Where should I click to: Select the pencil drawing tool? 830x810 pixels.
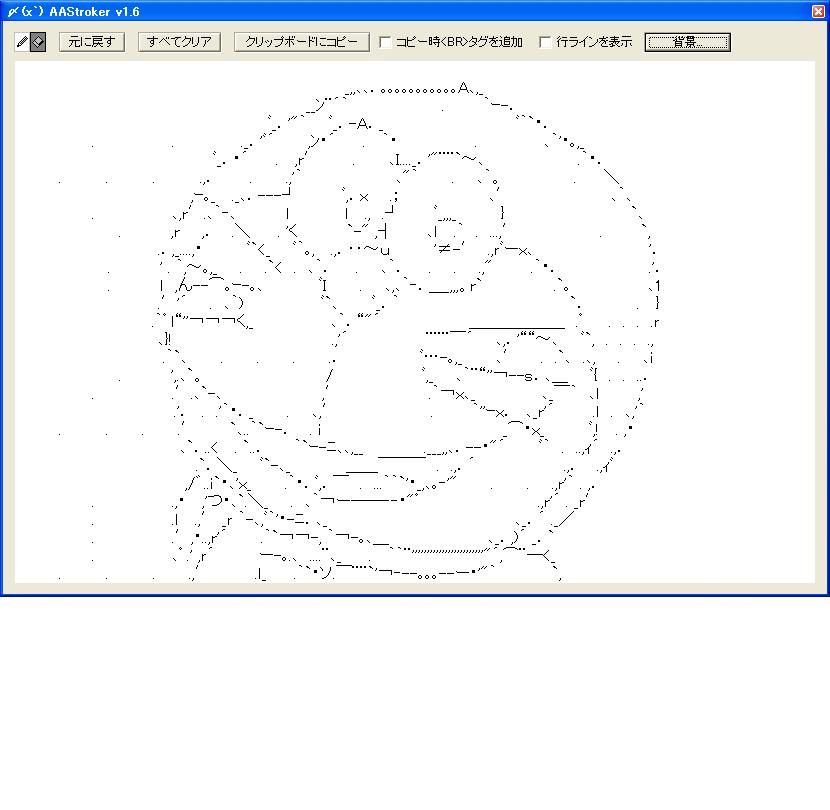[x=22, y=42]
